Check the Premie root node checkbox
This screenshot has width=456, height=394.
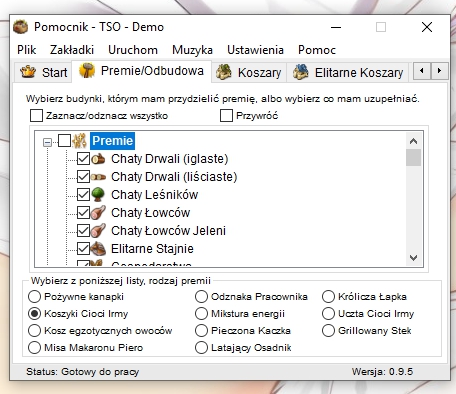click(x=64, y=141)
